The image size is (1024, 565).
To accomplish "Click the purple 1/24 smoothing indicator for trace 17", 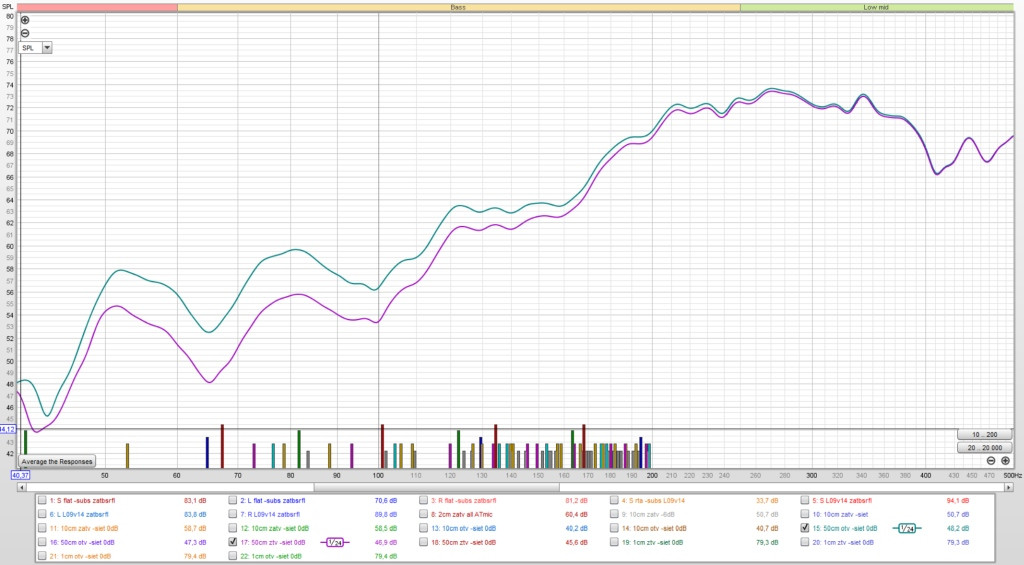I will [x=334, y=542].
